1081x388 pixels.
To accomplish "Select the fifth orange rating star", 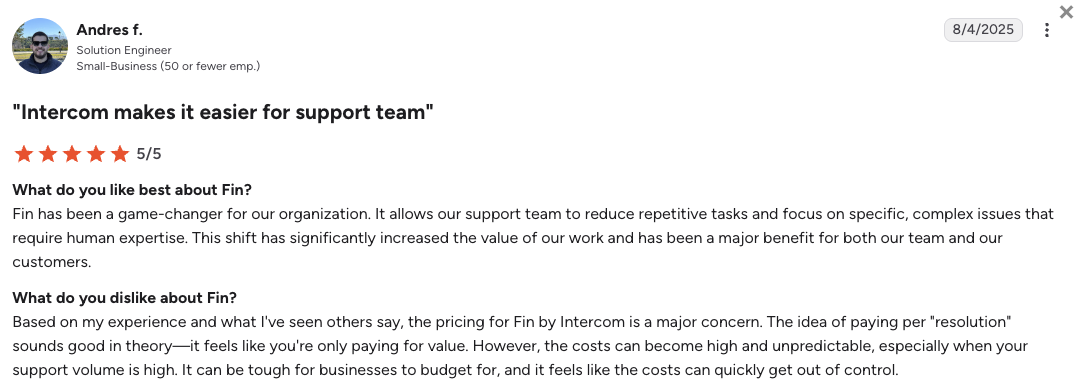I will click(x=120, y=153).
